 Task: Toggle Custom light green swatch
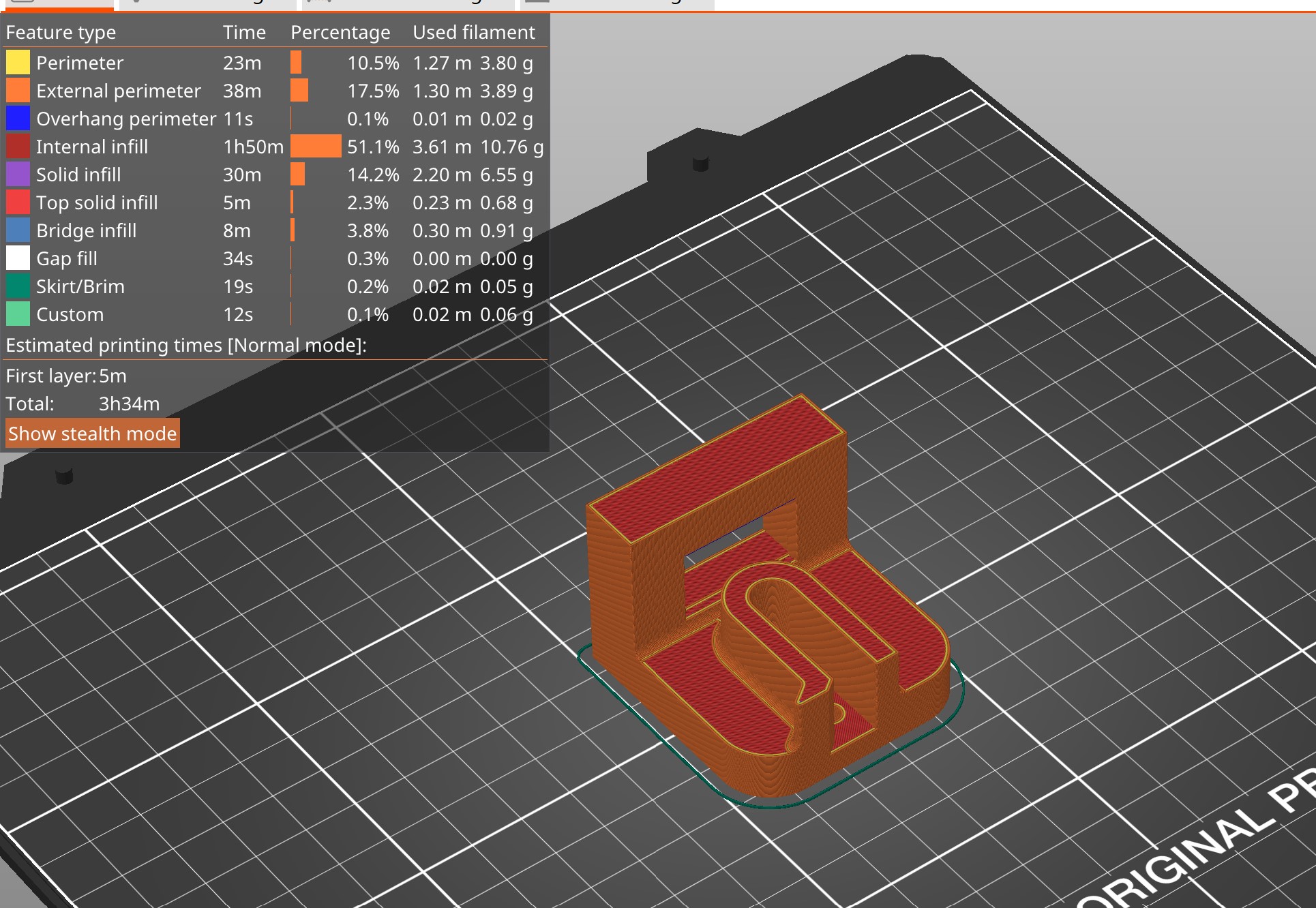(x=18, y=314)
